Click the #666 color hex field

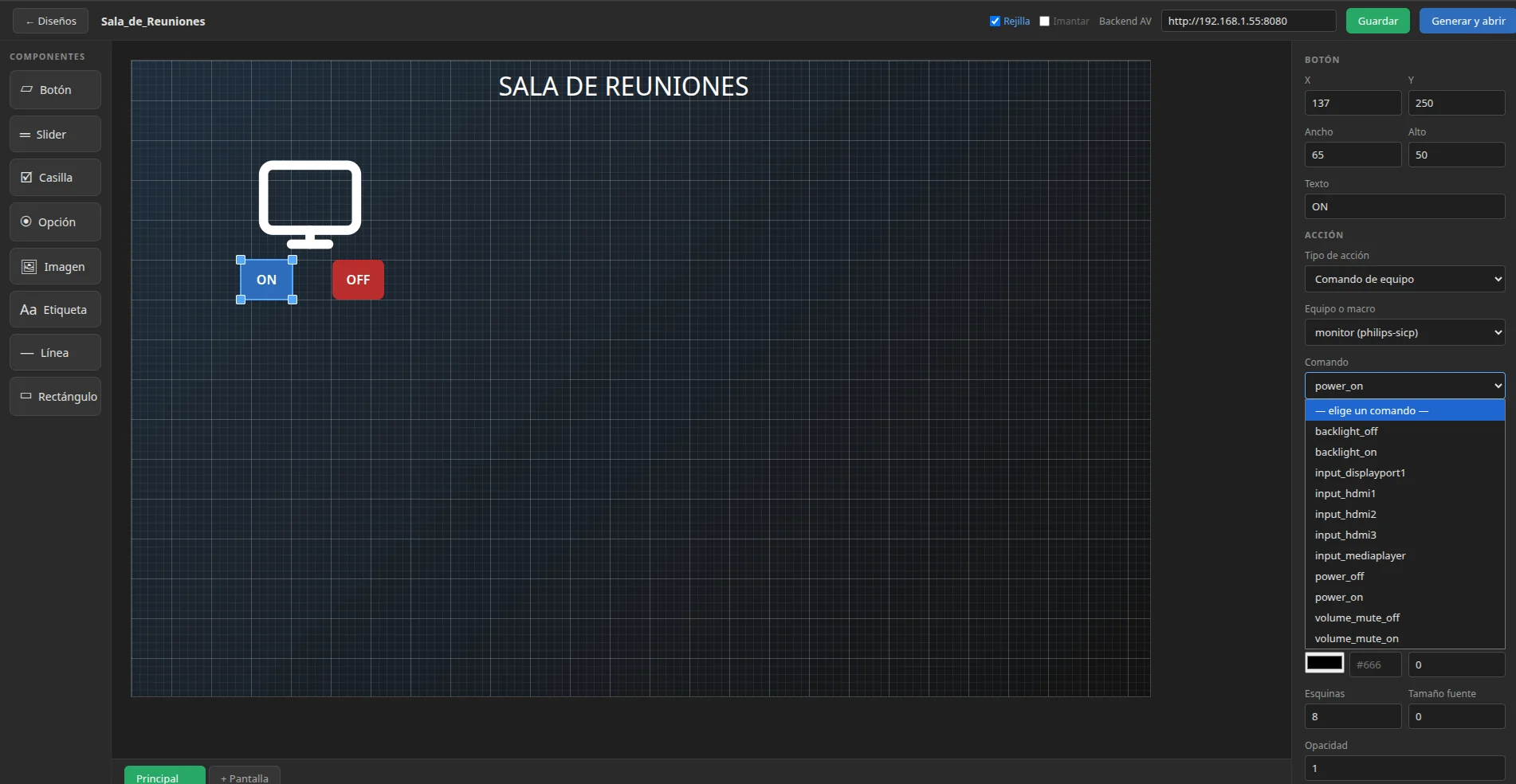(1375, 664)
